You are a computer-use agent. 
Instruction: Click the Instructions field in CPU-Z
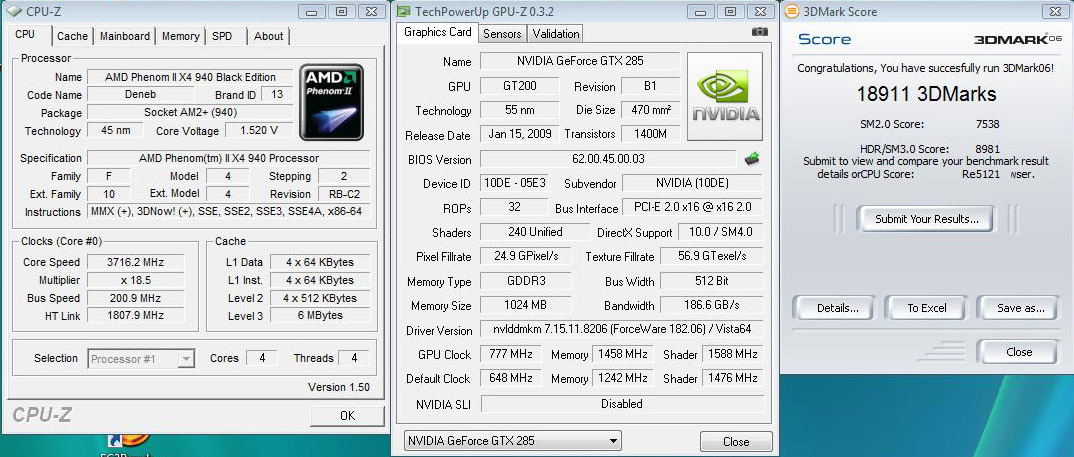point(229,212)
